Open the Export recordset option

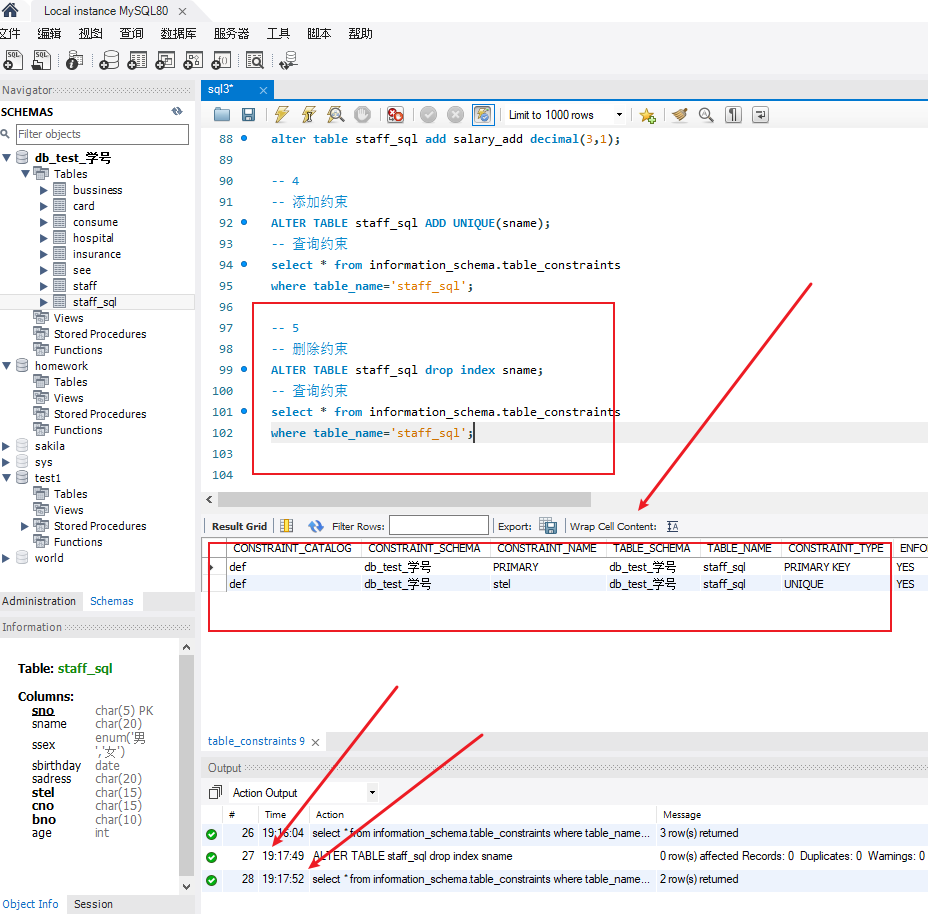(x=548, y=524)
